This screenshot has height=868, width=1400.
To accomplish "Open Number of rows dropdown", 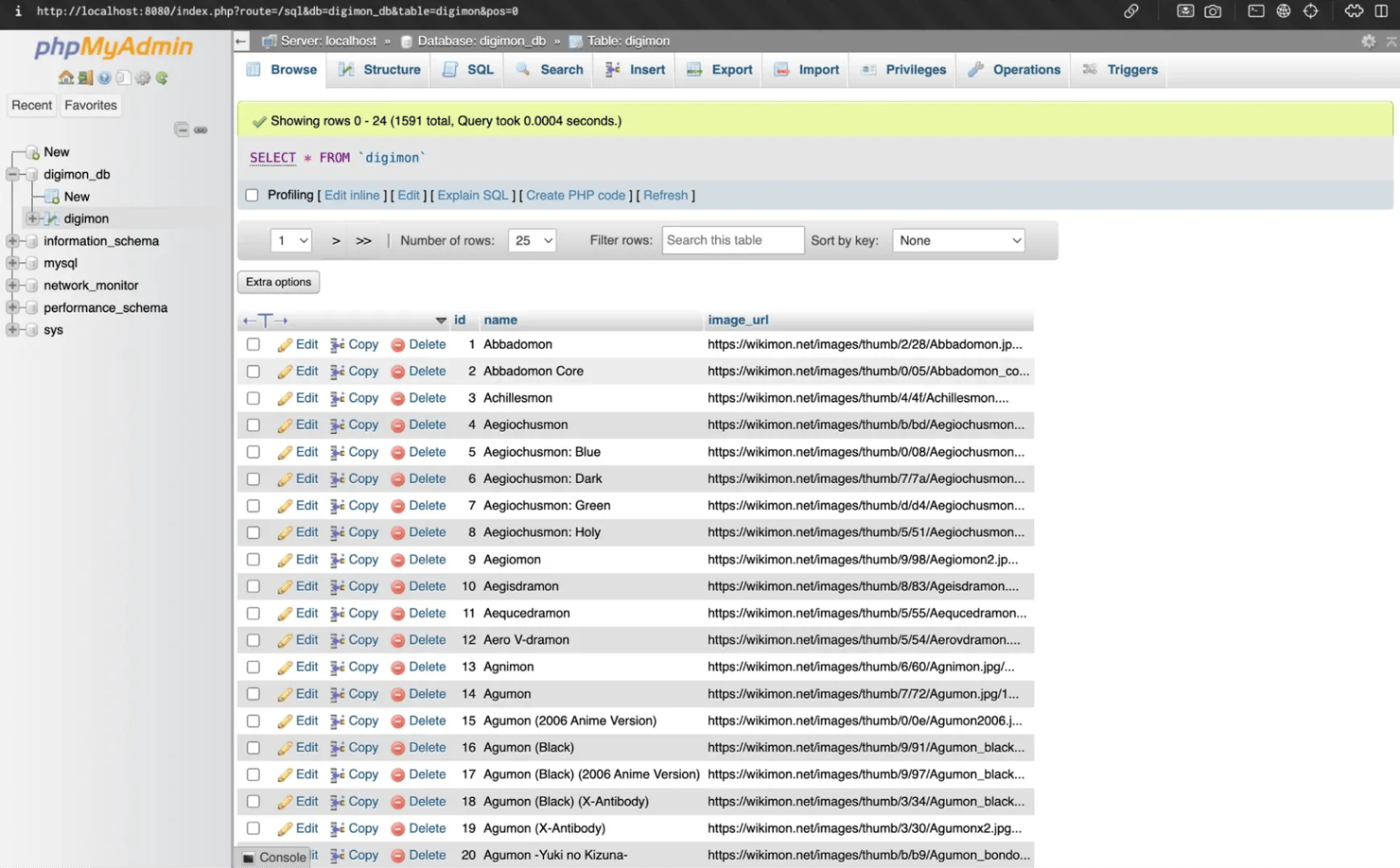I will (x=532, y=241).
